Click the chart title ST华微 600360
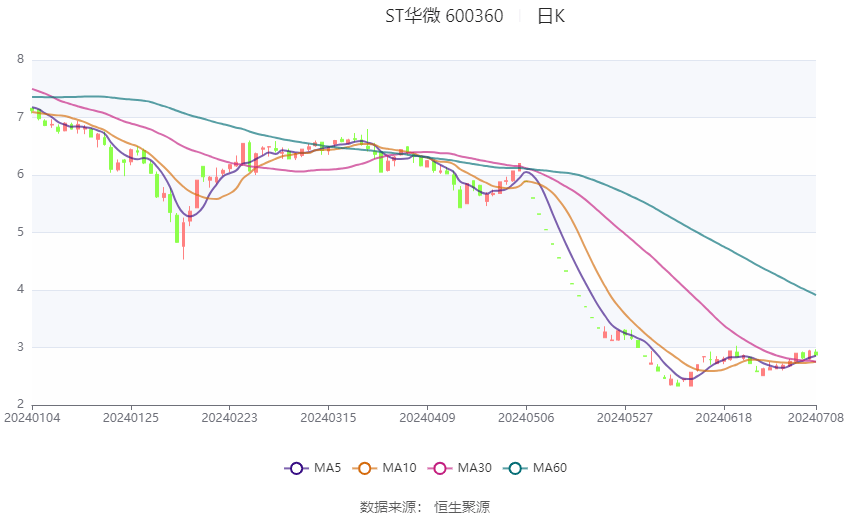850x517 pixels. click(445, 16)
